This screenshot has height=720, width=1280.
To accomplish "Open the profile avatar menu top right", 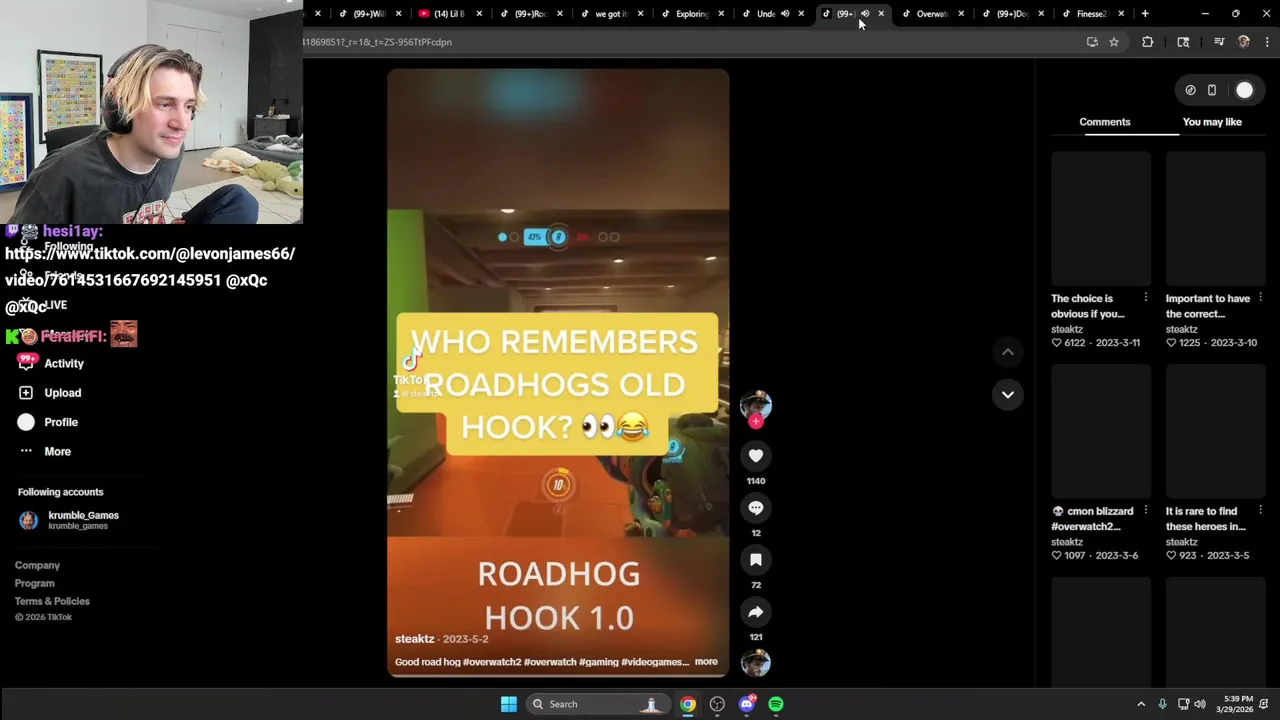I will pyautogui.click(x=1244, y=90).
